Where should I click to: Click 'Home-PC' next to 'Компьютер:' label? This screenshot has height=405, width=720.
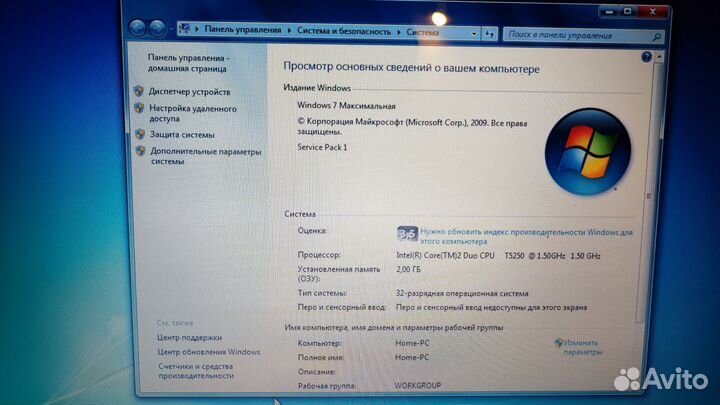pos(412,343)
